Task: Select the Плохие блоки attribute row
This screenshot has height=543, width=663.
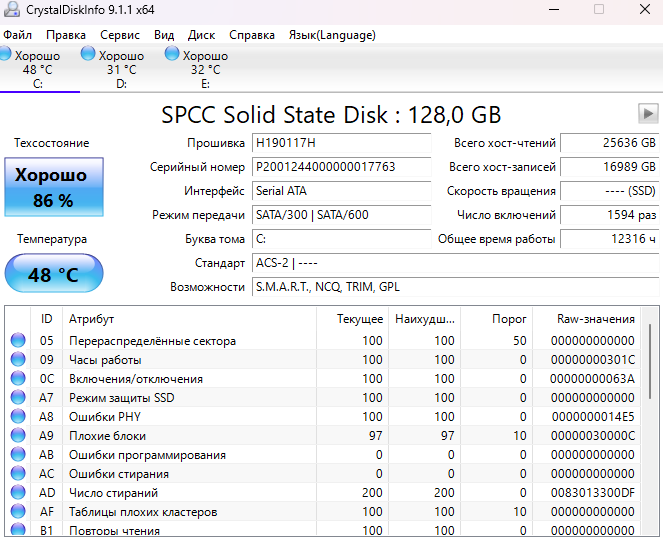Action: tap(325, 436)
